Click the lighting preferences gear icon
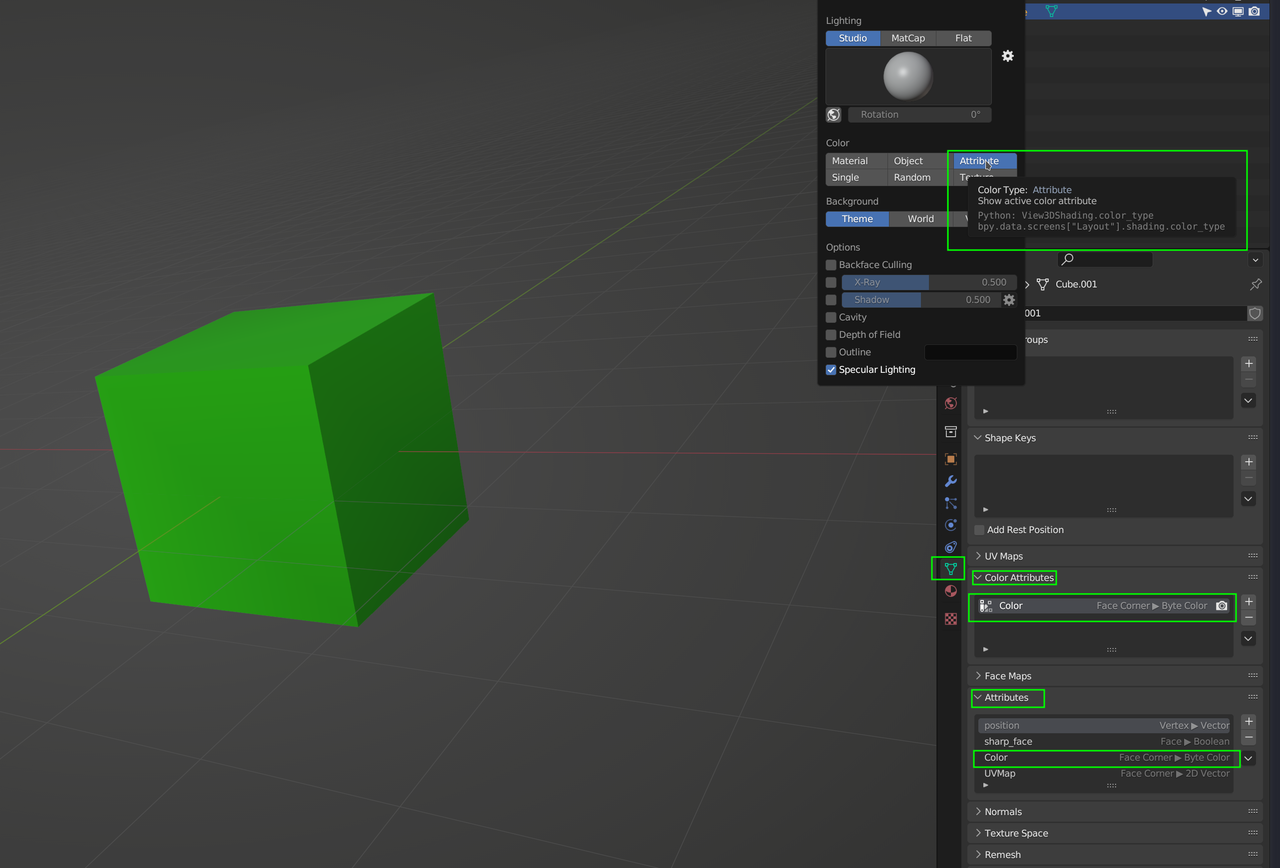Screen dimensions: 1280x868 click(1008, 56)
